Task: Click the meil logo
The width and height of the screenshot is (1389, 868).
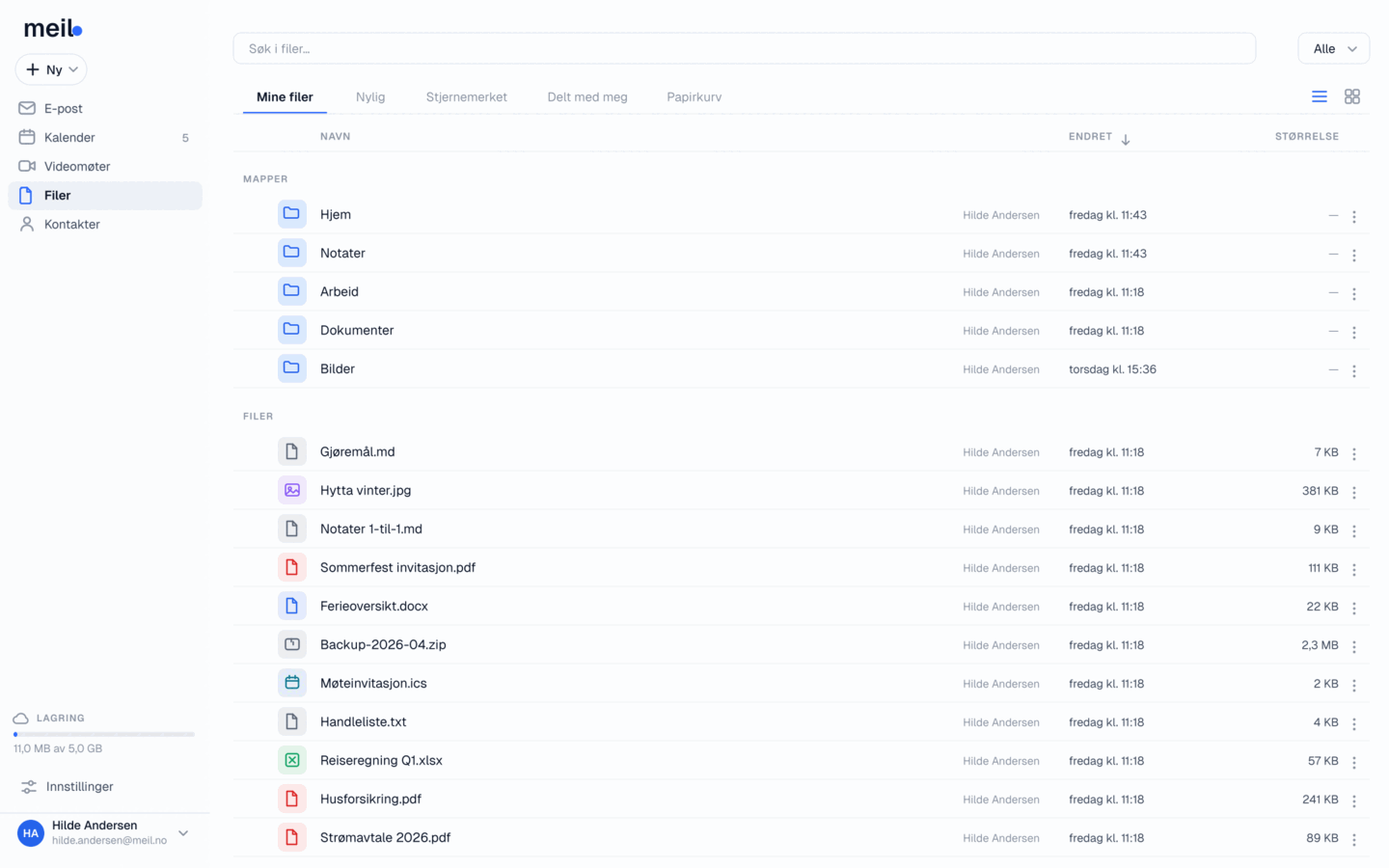Action: coord(53,29)
